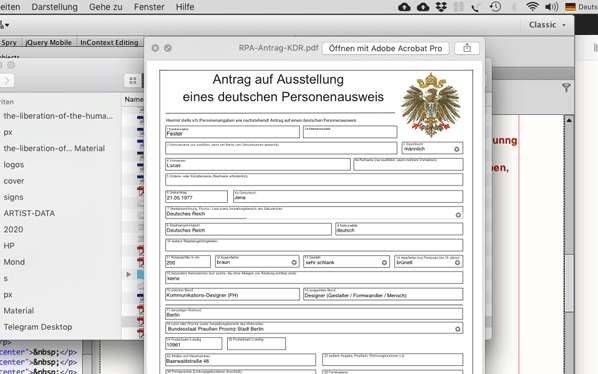Screen dimensions: 598x374
Task: Click the Vornamen field containing Lucas
Action: (258, 164)
